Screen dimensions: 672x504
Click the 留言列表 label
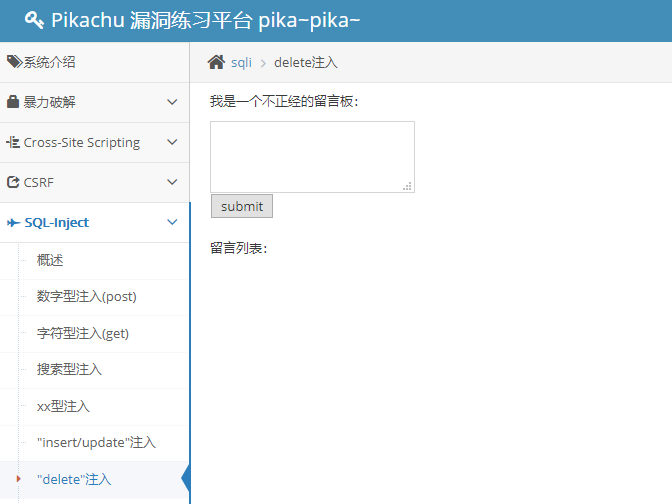click(238, 248)
